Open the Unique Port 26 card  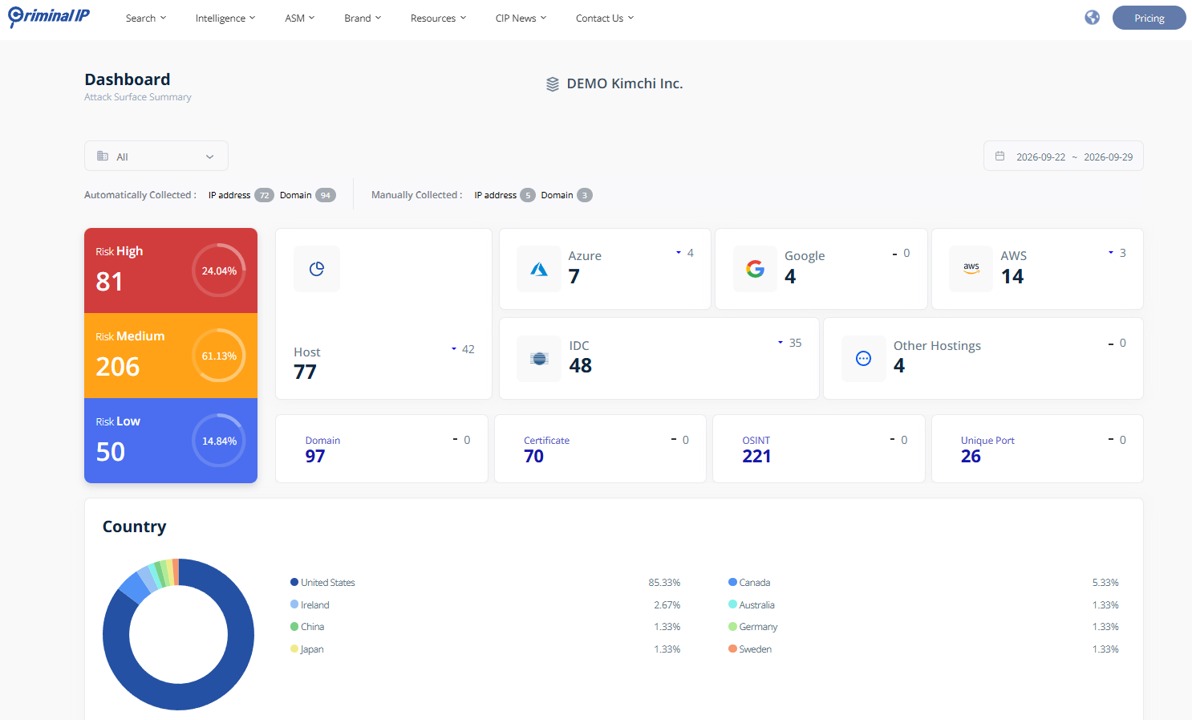[1037, 449]
